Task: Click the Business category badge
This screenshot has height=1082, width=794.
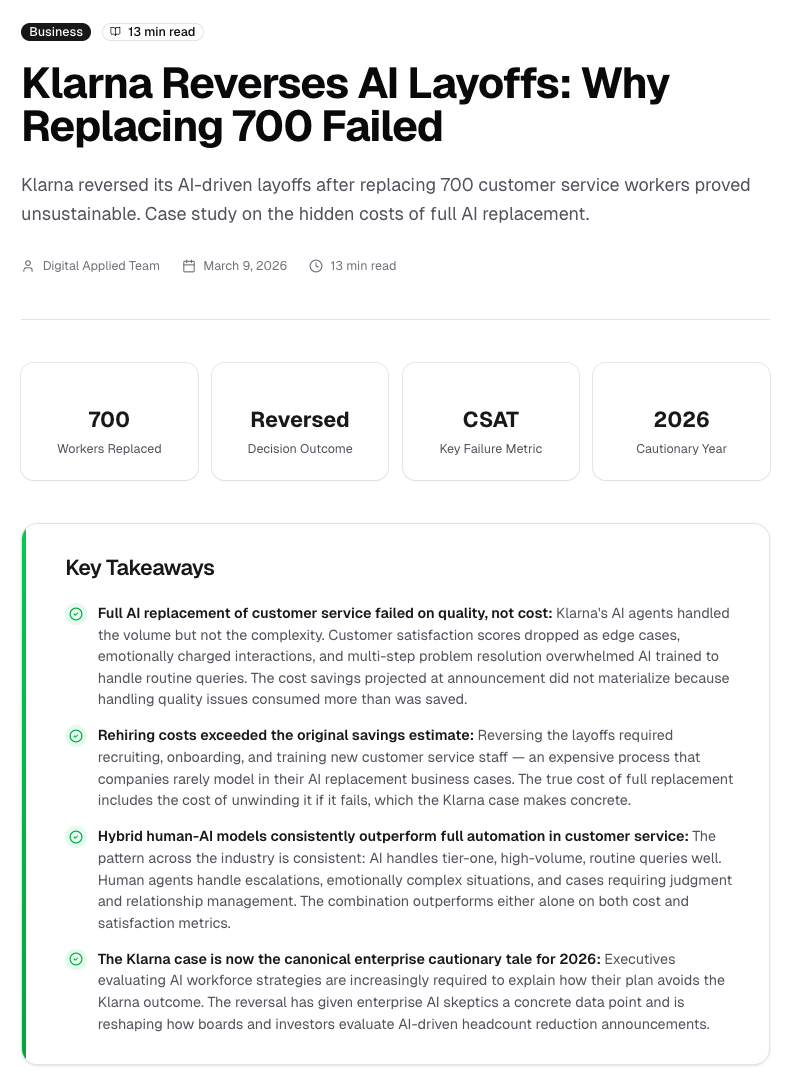Action: tap(56, 32)
